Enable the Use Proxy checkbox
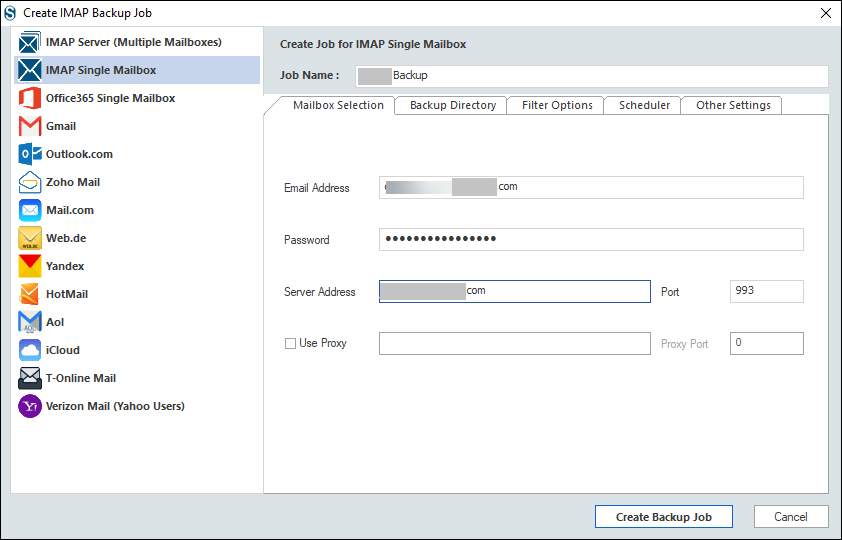 (x=290, y=344)
